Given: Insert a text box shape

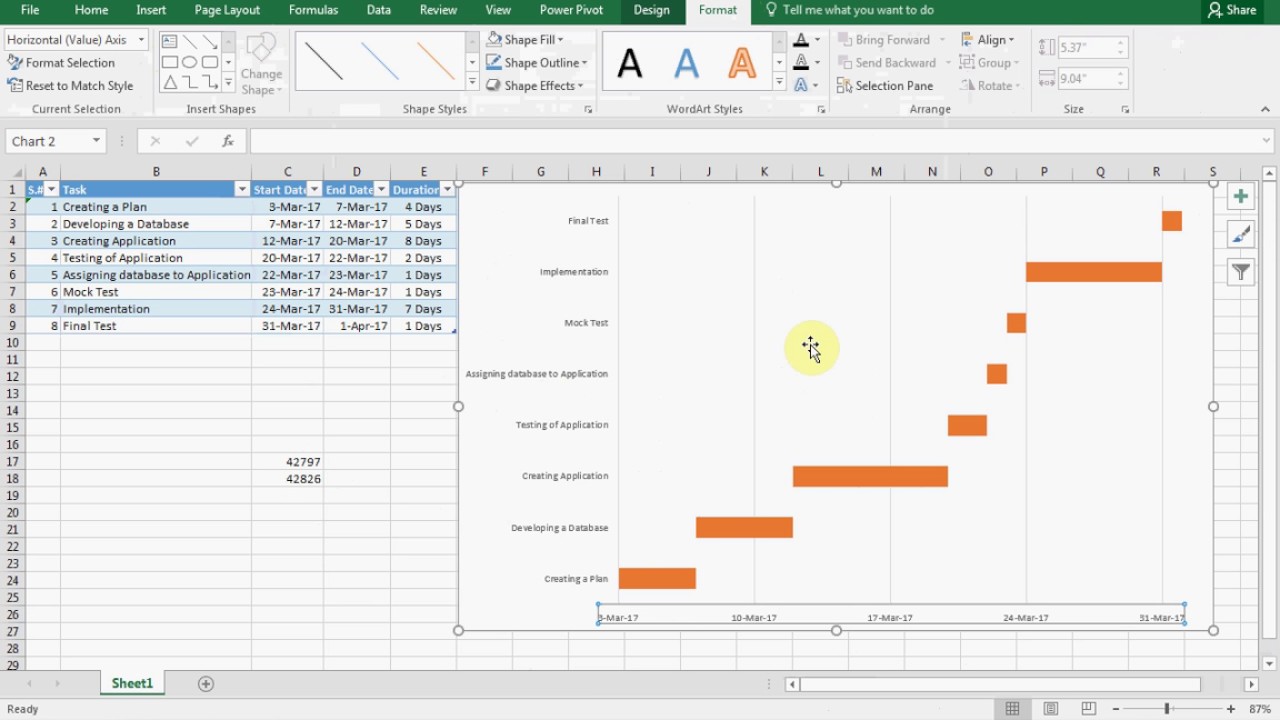Looking at the screenshot, I should (x=169, y=41).
